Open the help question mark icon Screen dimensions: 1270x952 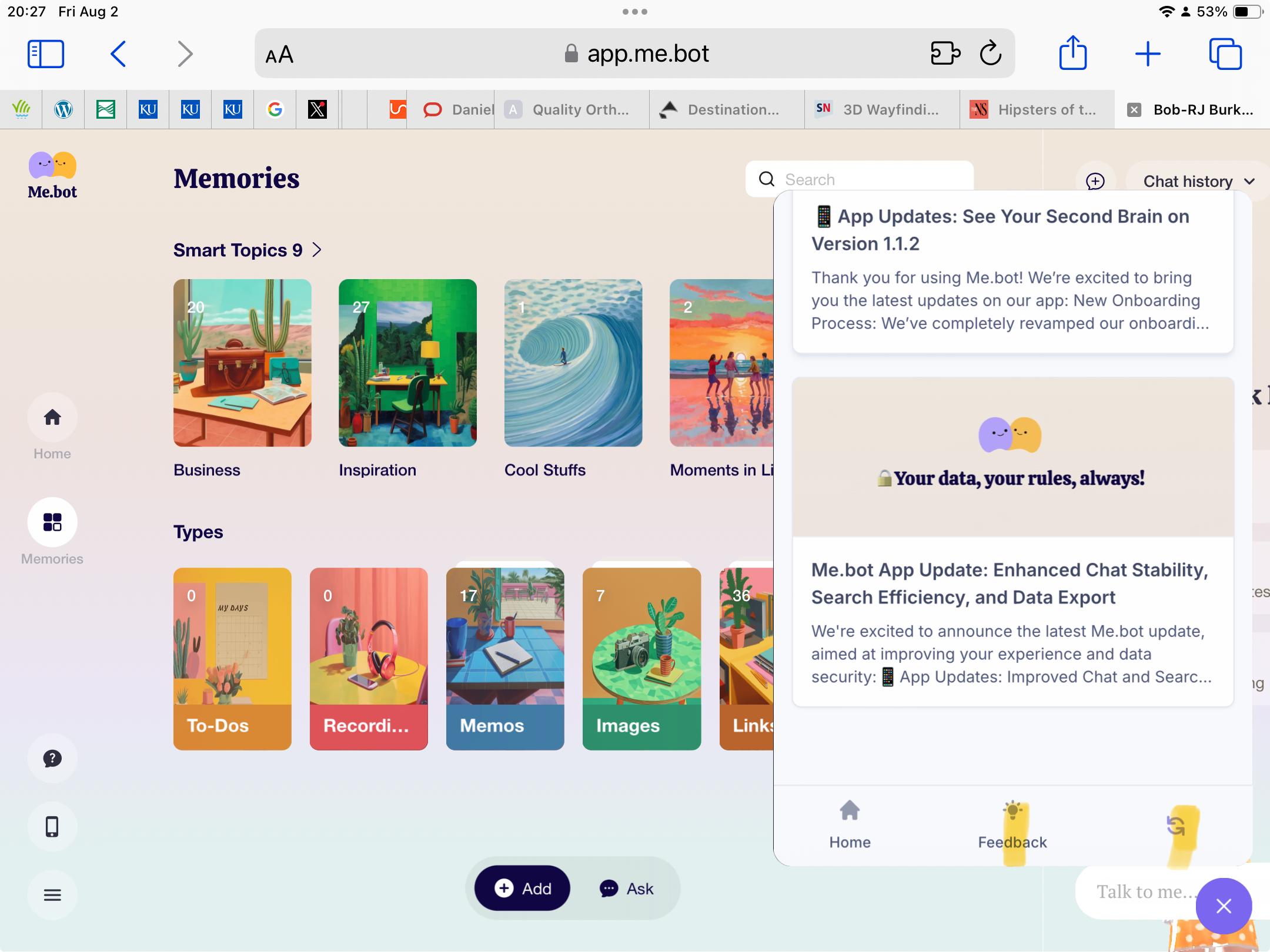pyautogui.click(x=52, y=759)
